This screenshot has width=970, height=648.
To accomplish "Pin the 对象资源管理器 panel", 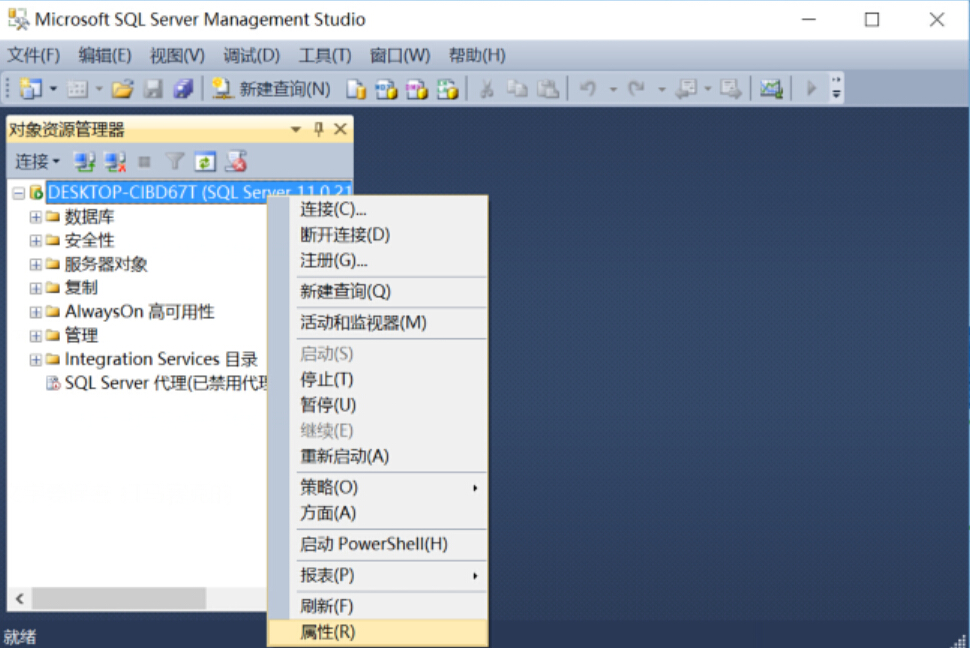I will 318,129.
